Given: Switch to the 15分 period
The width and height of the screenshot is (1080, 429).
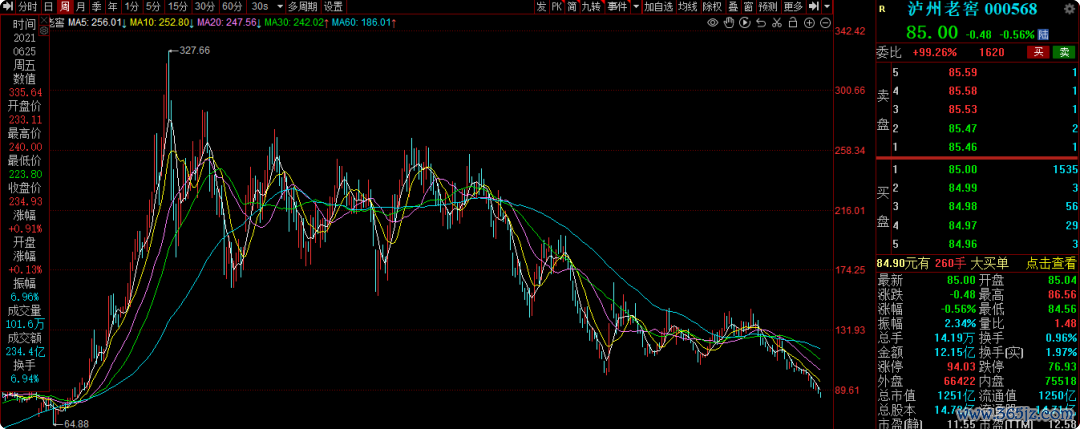Looking at the screenshot, I should click(x=178, y=7).
